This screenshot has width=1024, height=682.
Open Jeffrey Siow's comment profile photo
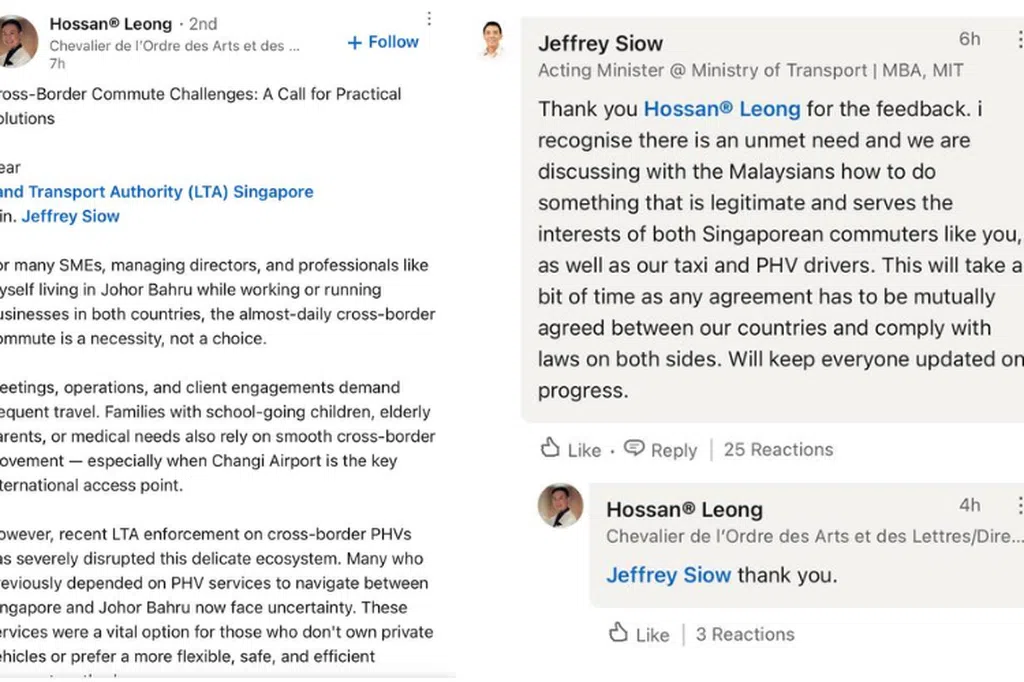click(x=492, y=39)
